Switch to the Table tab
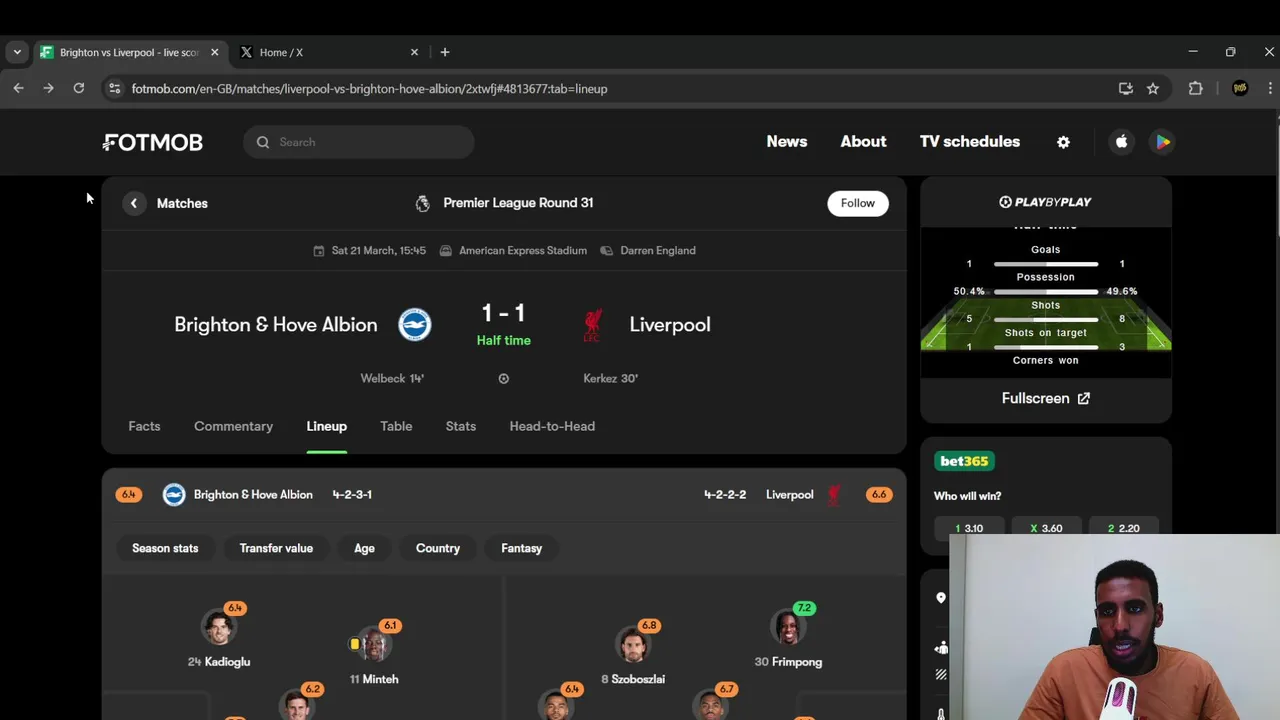 (396, 426)
